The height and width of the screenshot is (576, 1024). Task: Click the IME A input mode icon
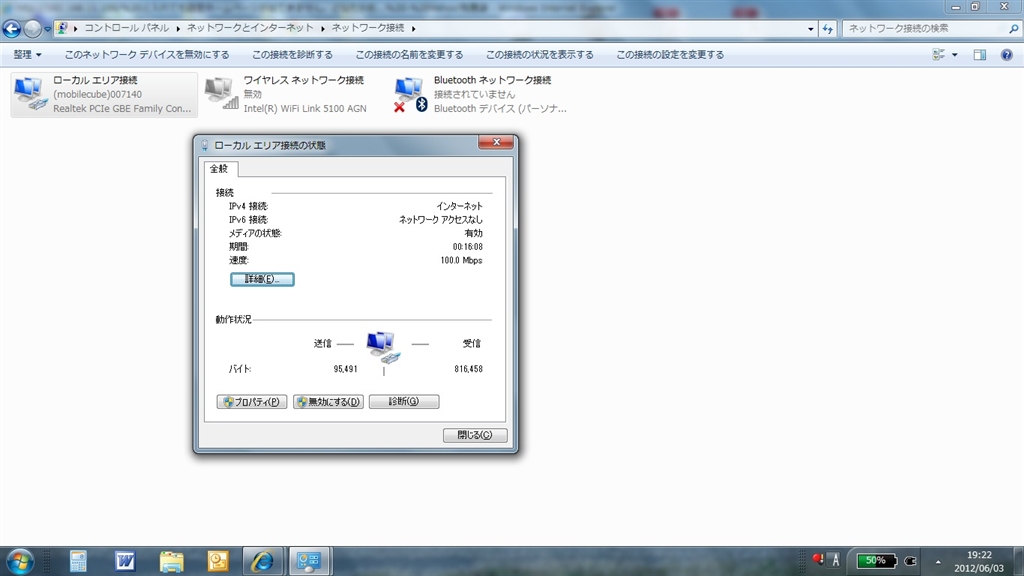pos(835,560)
